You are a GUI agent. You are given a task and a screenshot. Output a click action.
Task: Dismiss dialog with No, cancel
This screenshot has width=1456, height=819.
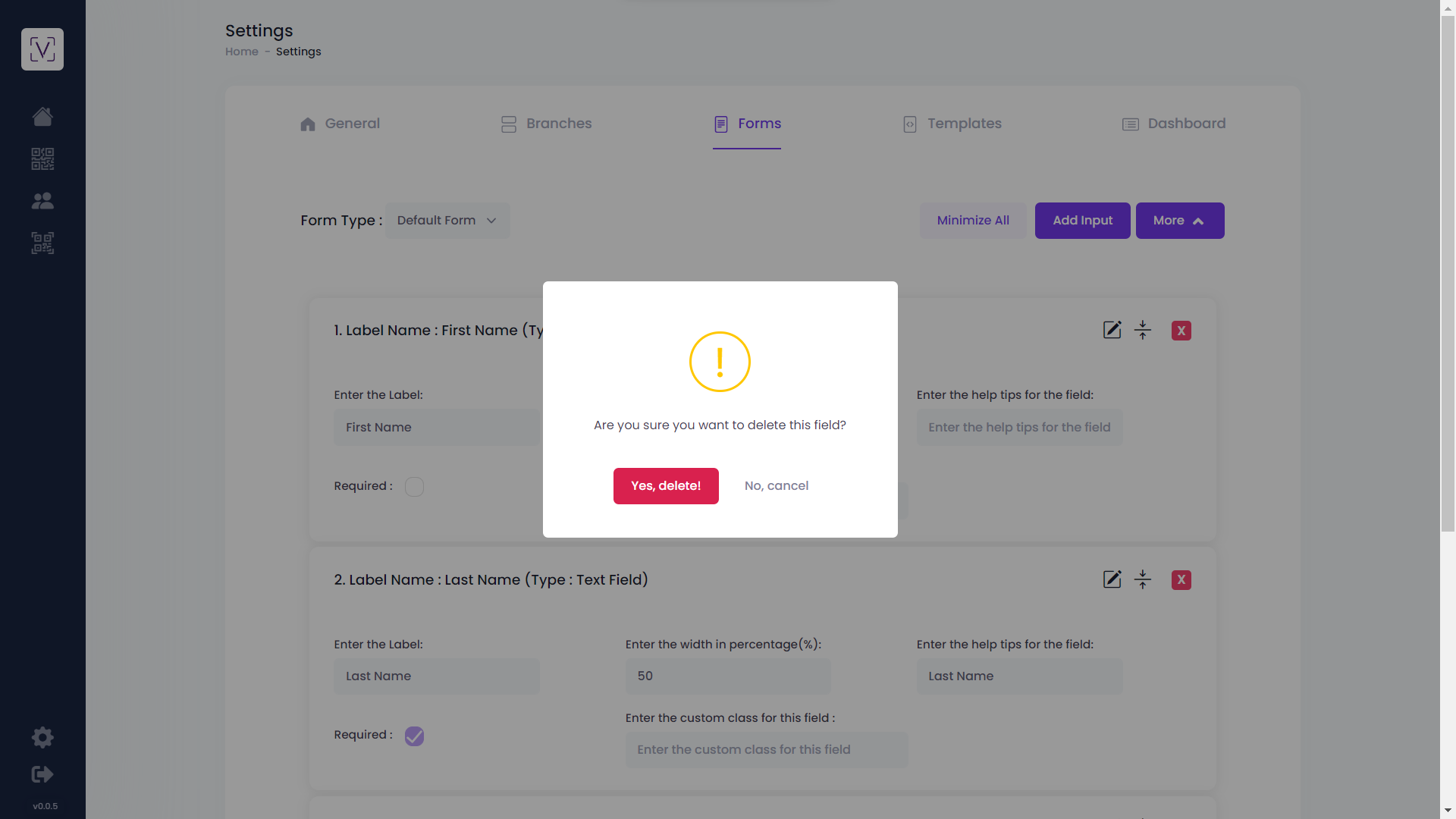pyautogui.click(x=777, y=486)
